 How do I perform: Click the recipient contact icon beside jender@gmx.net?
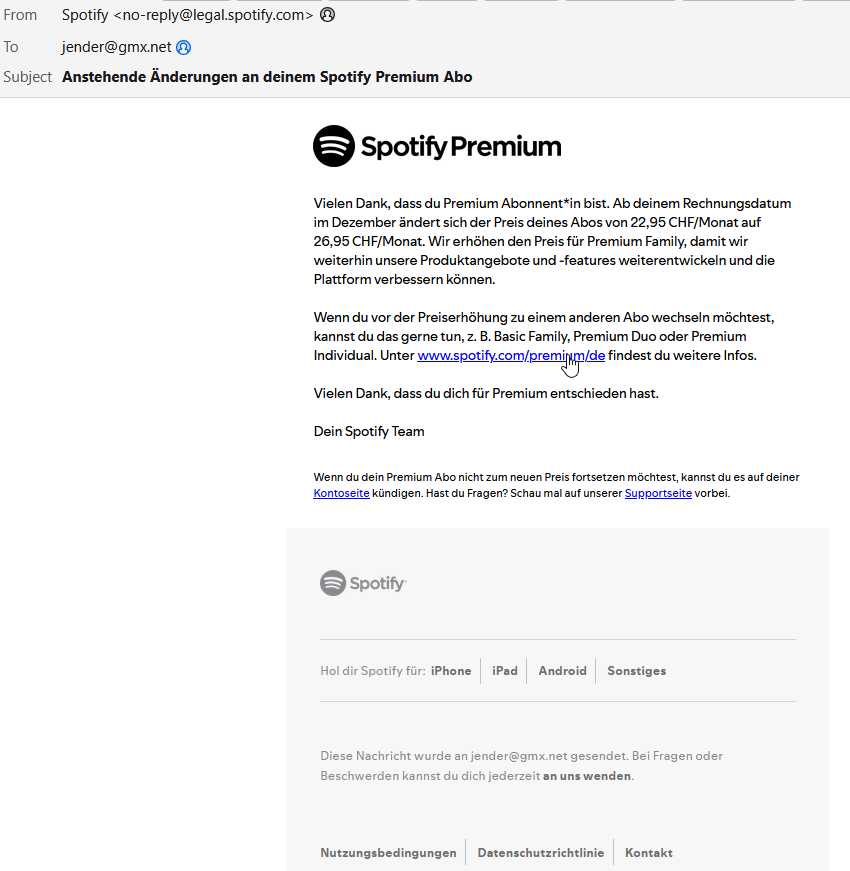click(184, 47)
